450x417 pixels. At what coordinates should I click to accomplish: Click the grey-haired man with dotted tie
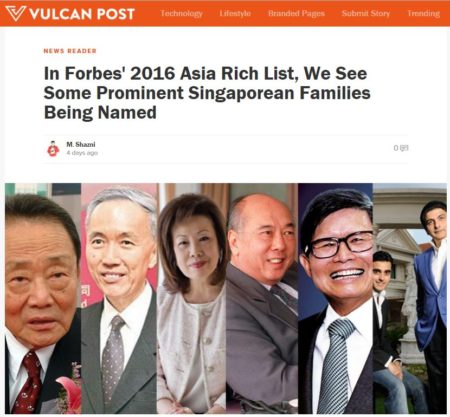[x=119, y=298]
